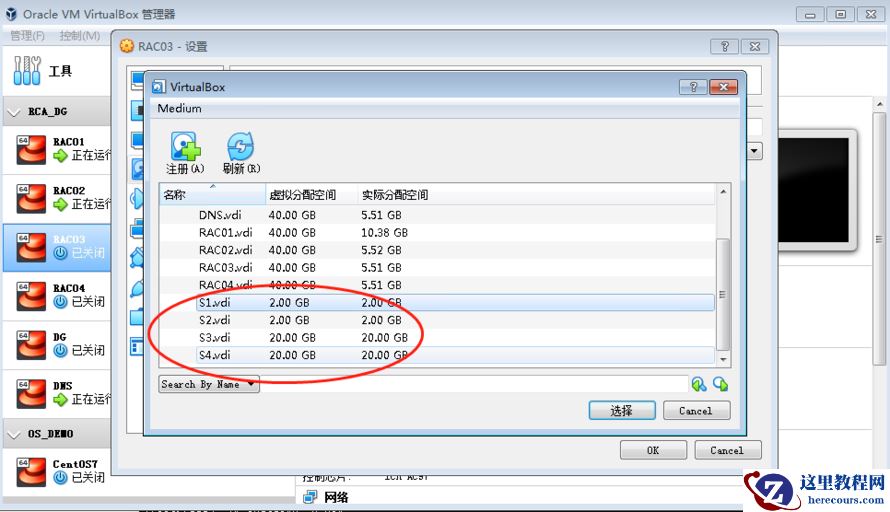Select the CentOS7 virtual machine icon
This screenshot has height=512, width=890.
31,472
